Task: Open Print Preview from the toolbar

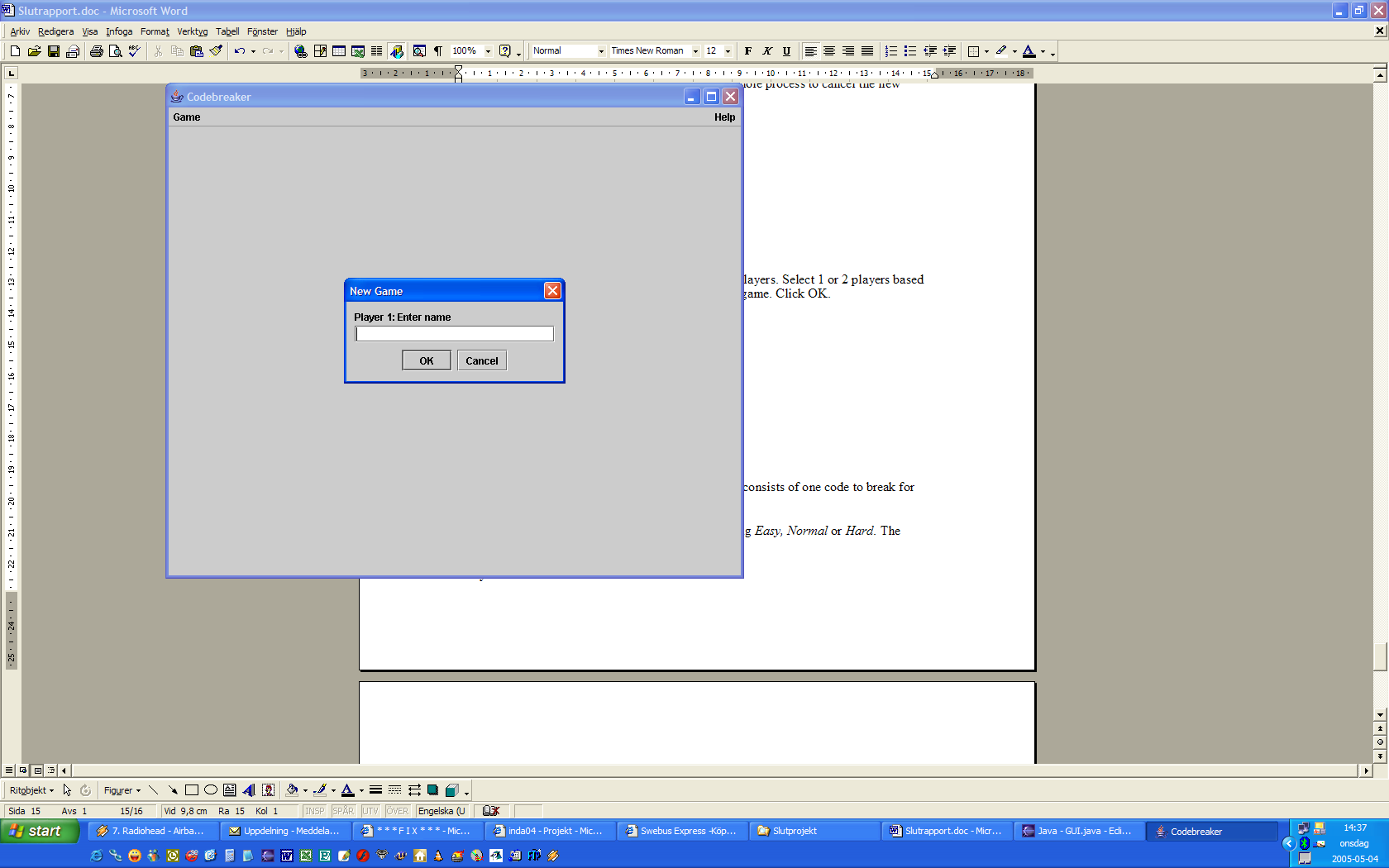Action: [x=115, y=51]
